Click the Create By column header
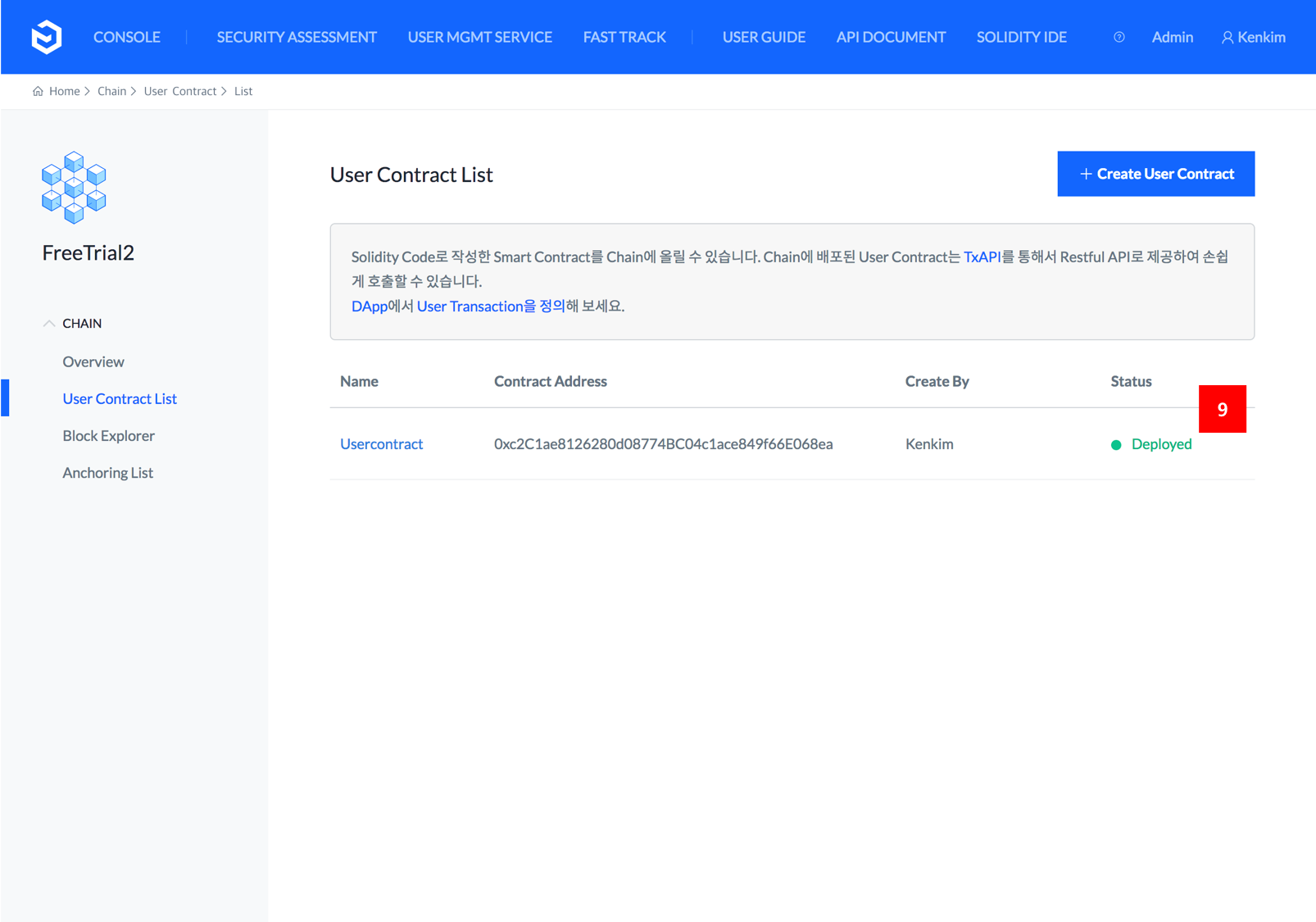Viewport: 1316px width, 922px height. click(937, 381)
